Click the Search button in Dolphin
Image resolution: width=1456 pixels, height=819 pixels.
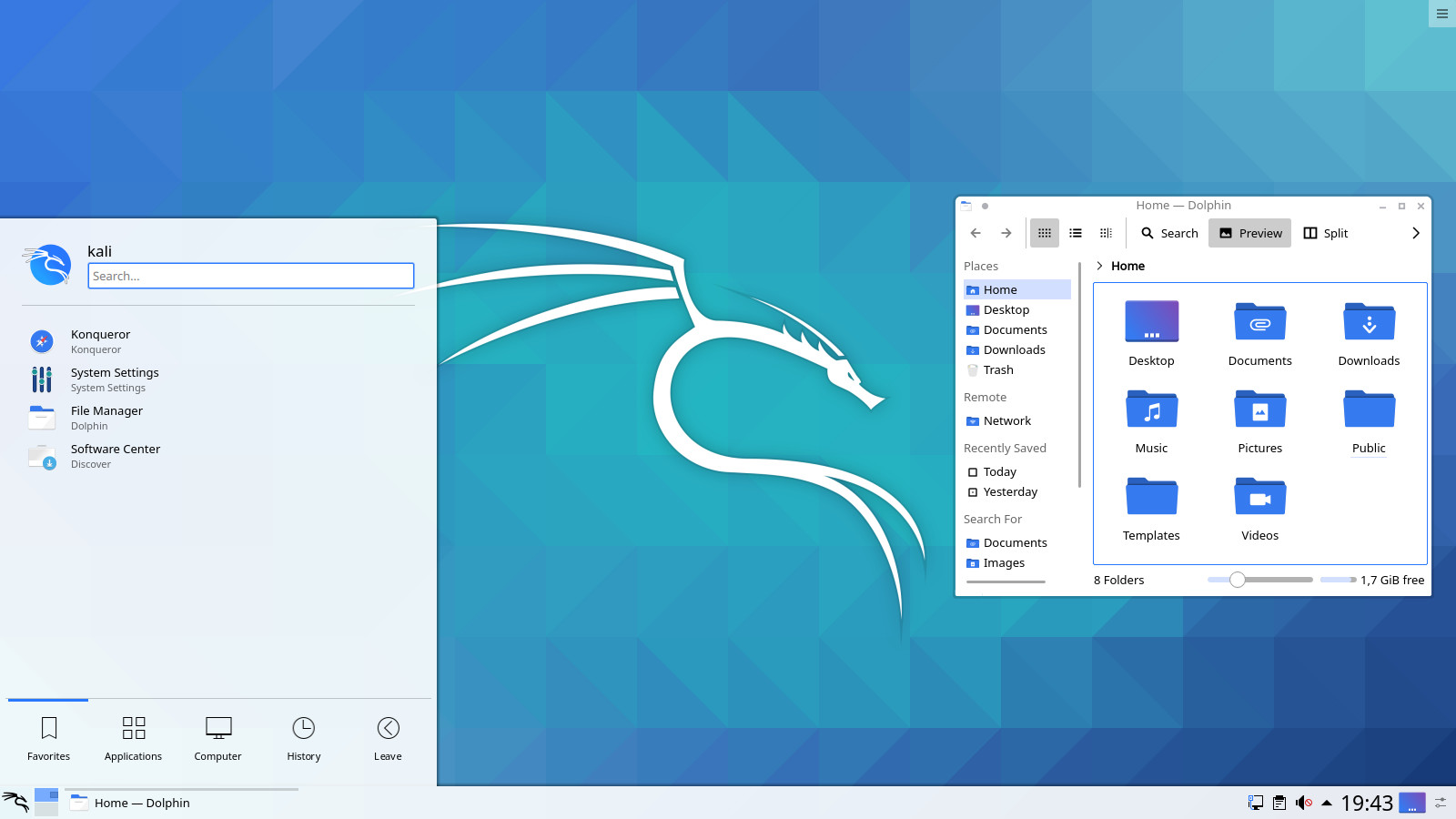point(1169,233)
